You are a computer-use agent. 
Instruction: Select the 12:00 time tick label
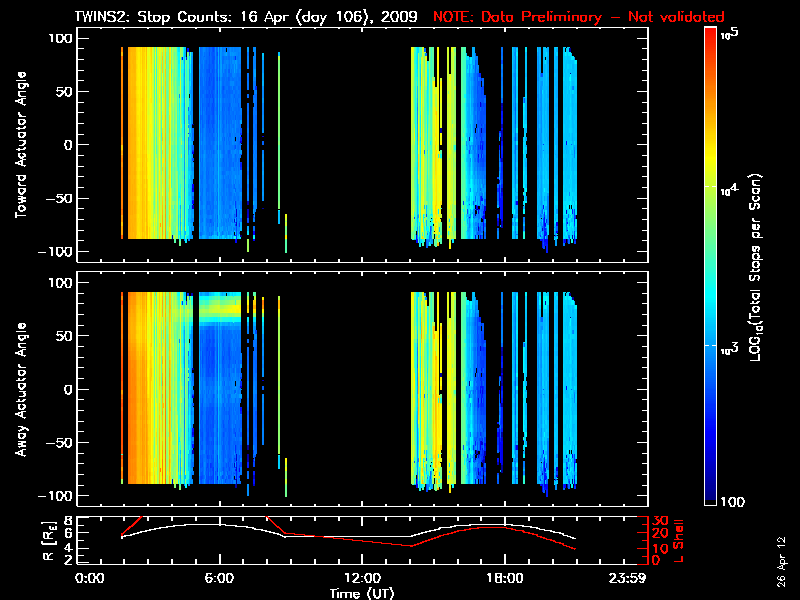point(361,578)
